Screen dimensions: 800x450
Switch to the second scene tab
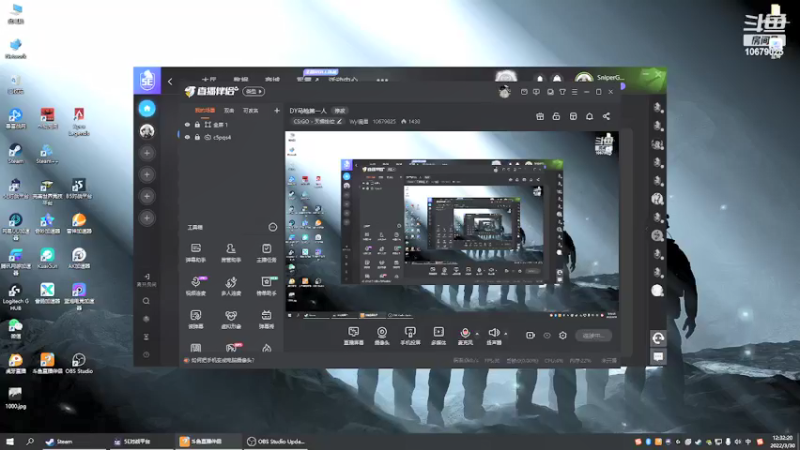(229, 110)
